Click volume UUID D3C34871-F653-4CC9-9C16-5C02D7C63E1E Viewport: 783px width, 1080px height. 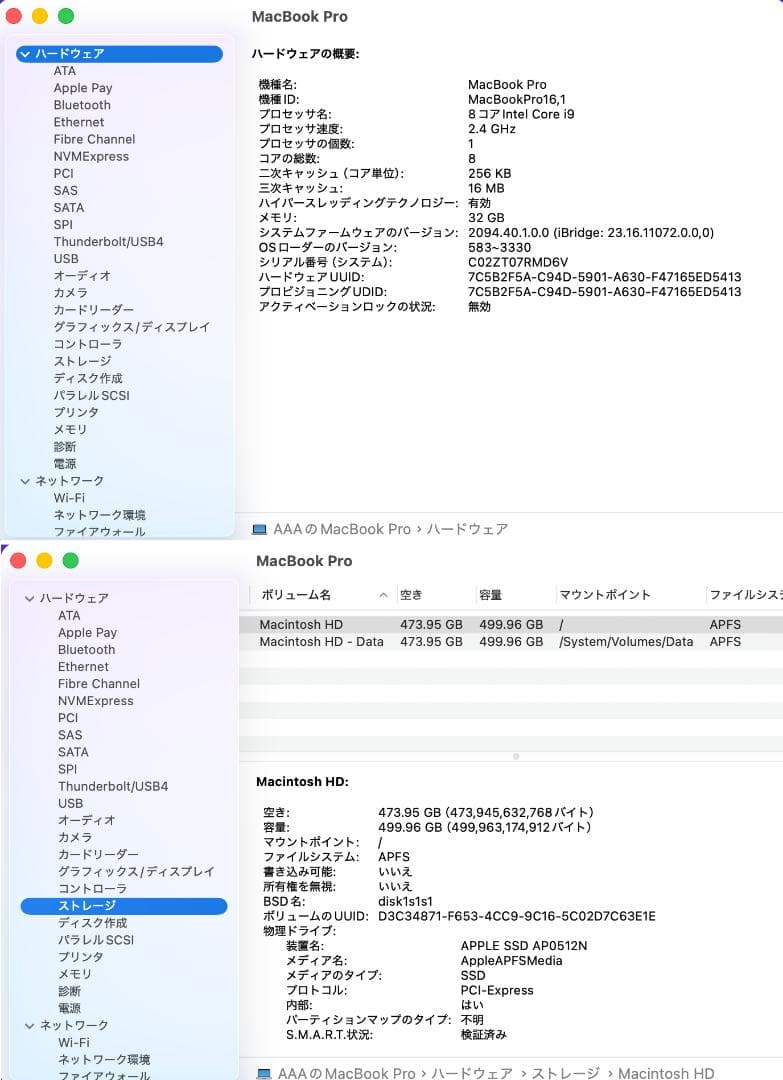coord(516,917)
